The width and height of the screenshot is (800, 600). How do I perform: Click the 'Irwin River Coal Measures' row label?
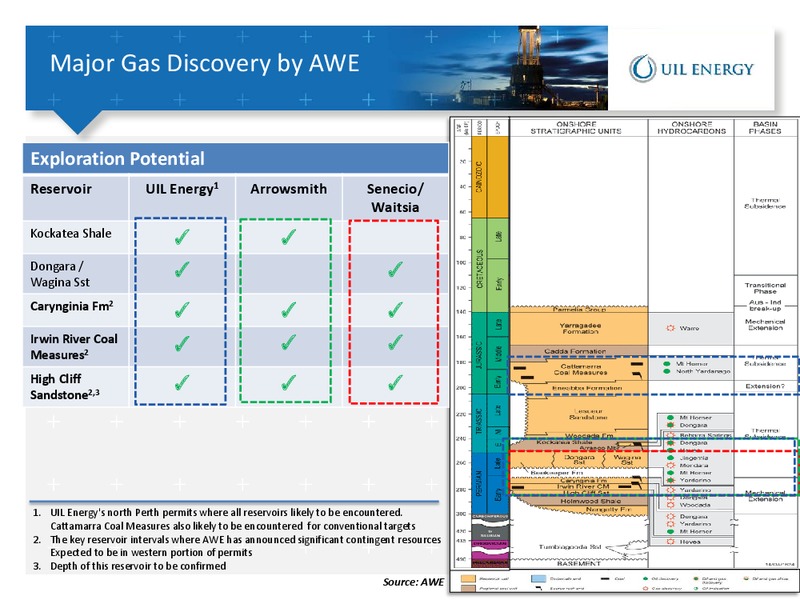click(74, 346)
